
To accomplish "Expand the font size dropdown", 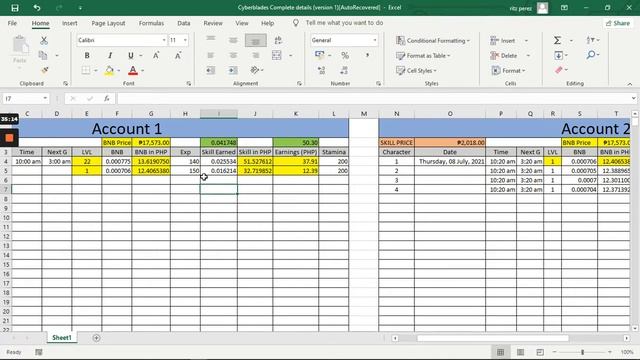I will [x=185, y=40].
